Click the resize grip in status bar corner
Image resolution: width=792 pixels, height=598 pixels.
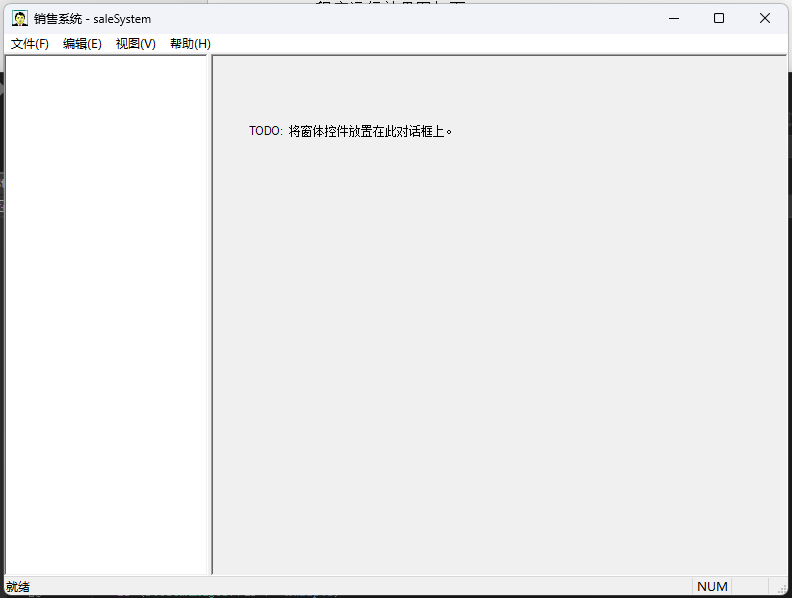point(781,588)
